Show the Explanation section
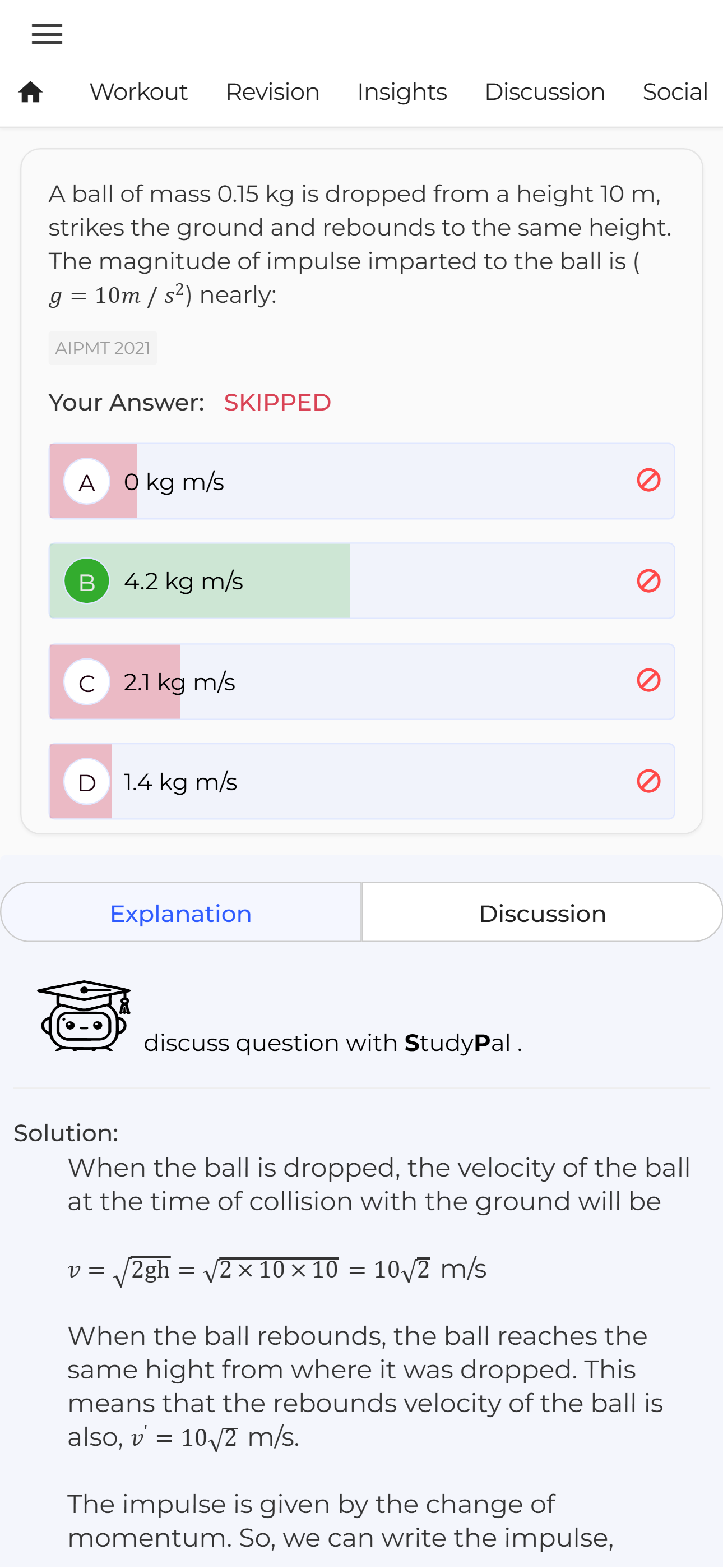The height and width of the screenshot is (1568, 723). click(180, 912)
